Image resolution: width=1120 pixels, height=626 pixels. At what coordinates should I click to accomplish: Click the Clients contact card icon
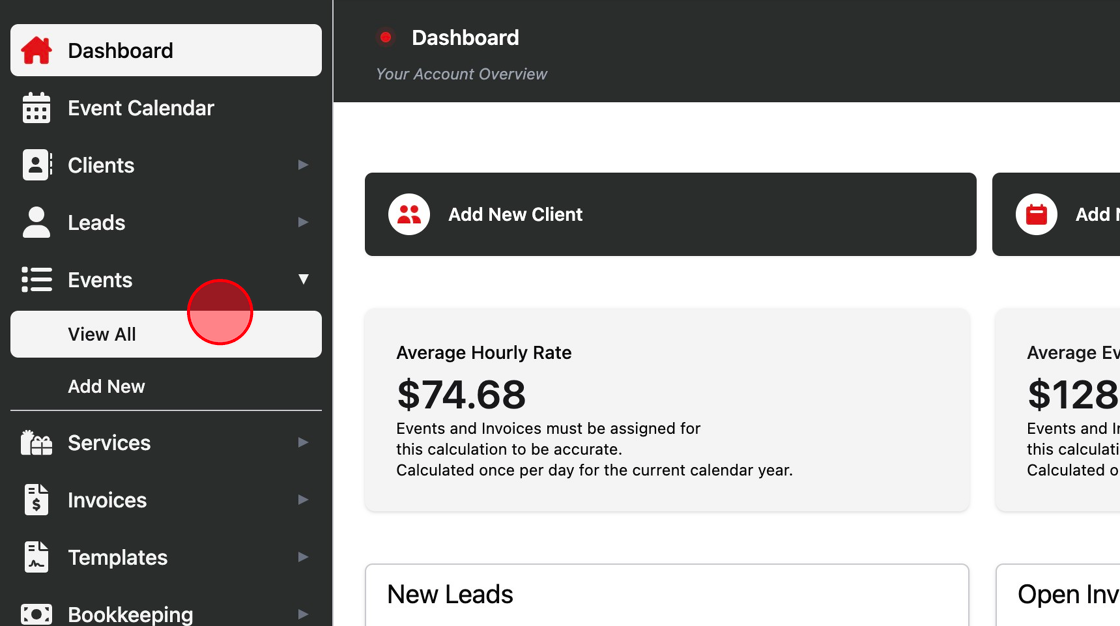pos(36,165)
